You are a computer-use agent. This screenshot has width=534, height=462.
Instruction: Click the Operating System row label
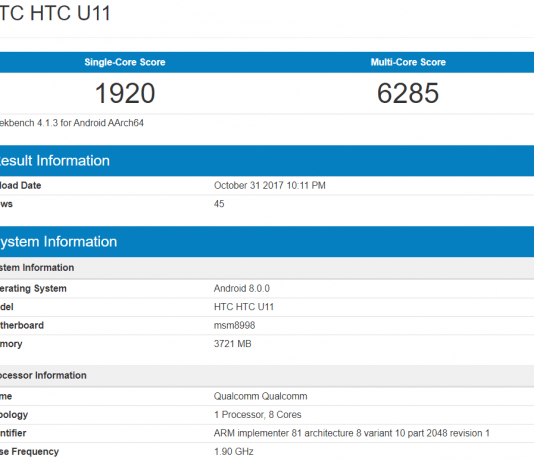tap(33, 289)
